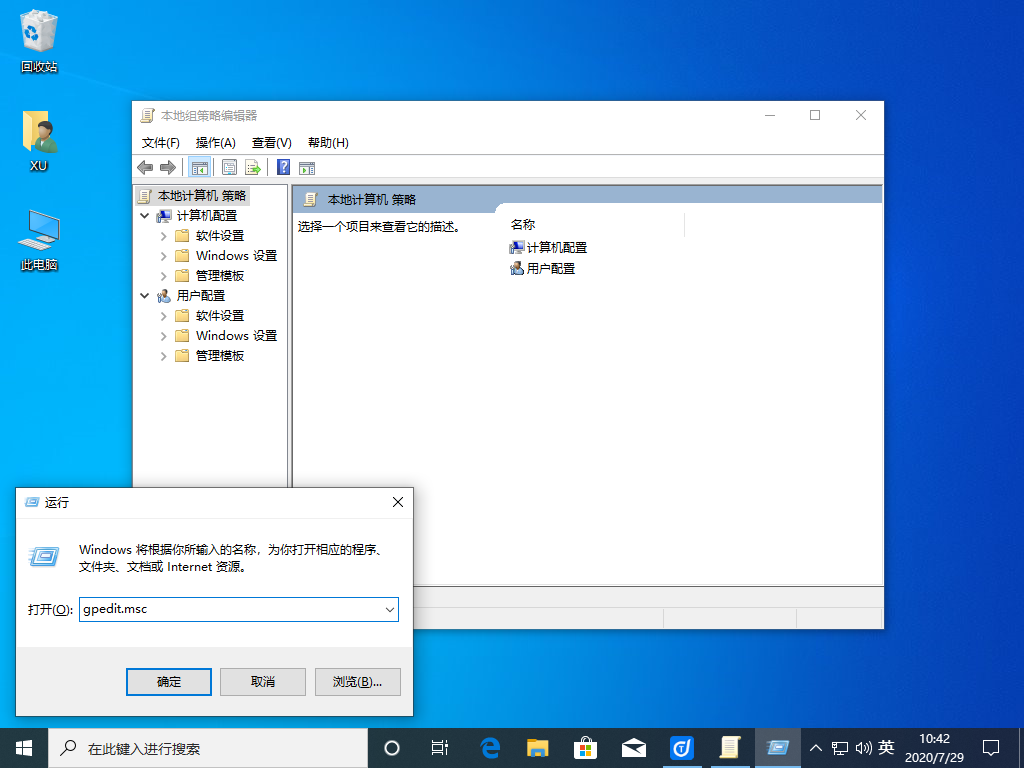Open the Run dialog history dropdown

coord(390,609)
